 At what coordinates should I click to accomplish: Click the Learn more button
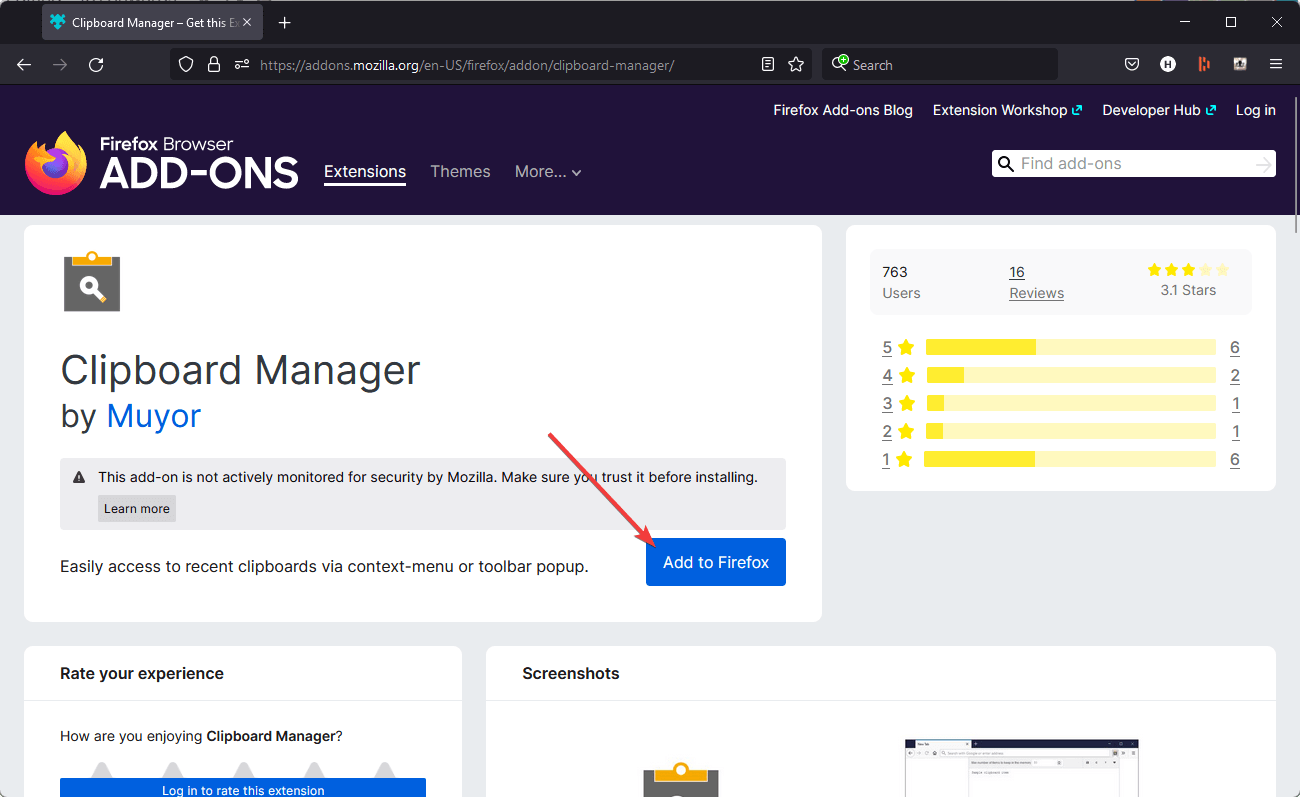pos(137,508)
